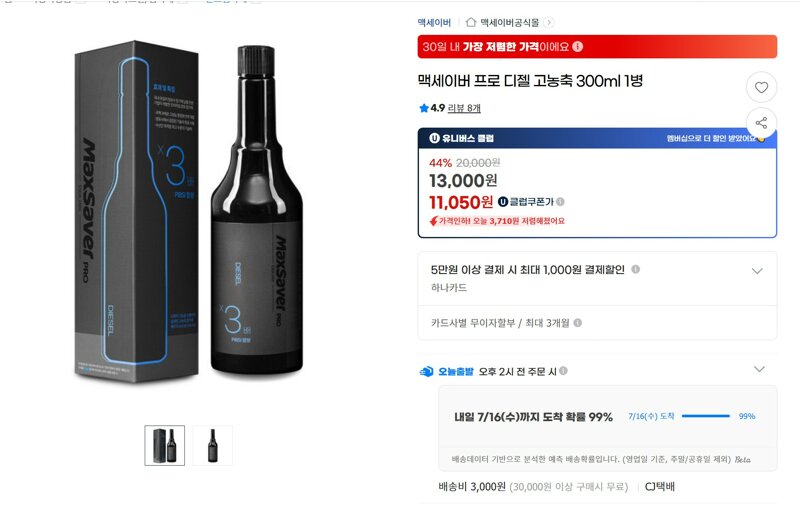The image size is (800, 507).
Task: Click the 99% arrival probability progress bar
Action: (x=706, y=416)
